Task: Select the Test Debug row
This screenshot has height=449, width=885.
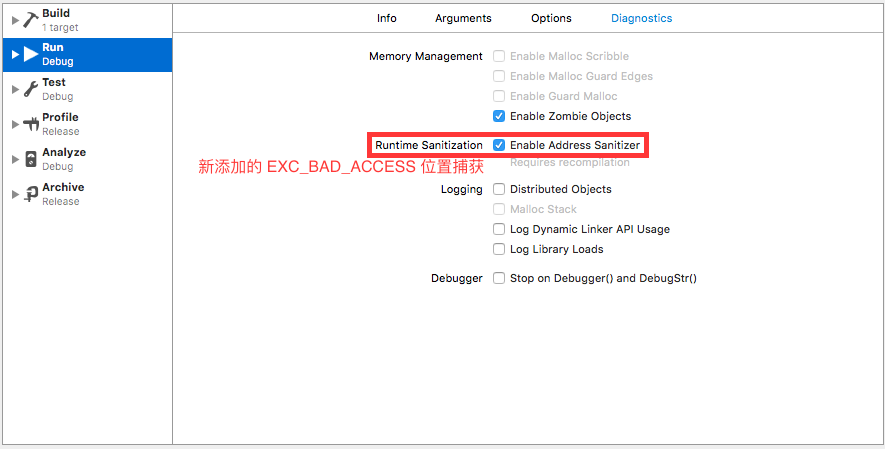Action: (87, 89)
